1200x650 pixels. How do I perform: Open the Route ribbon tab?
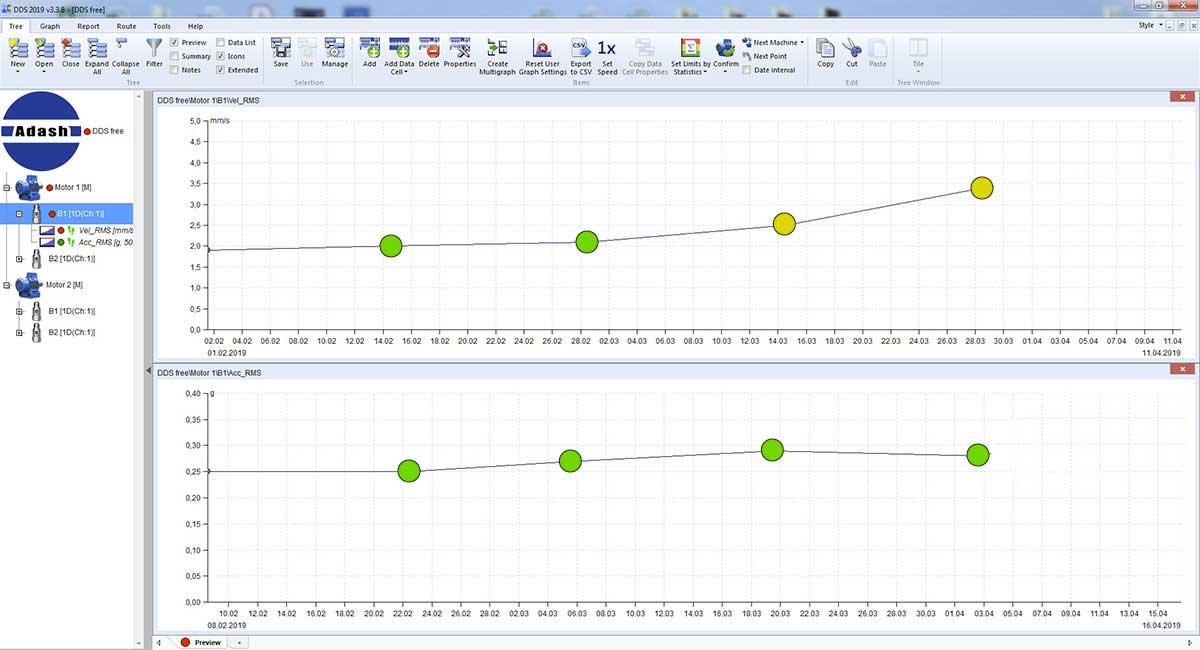click(x=126, y=26)
